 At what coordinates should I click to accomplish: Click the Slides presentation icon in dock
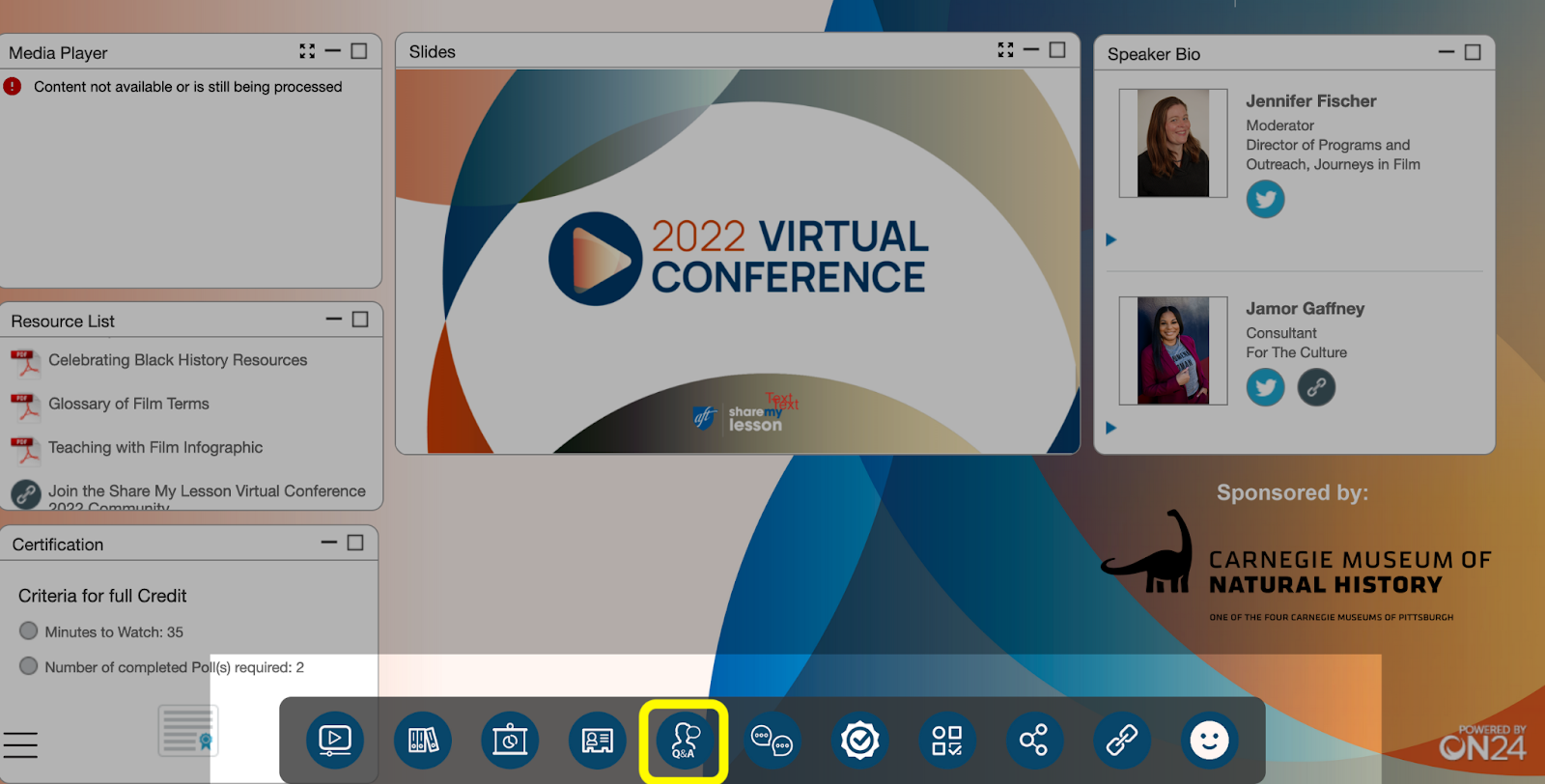pyautogui.click(x=509, y=741)
